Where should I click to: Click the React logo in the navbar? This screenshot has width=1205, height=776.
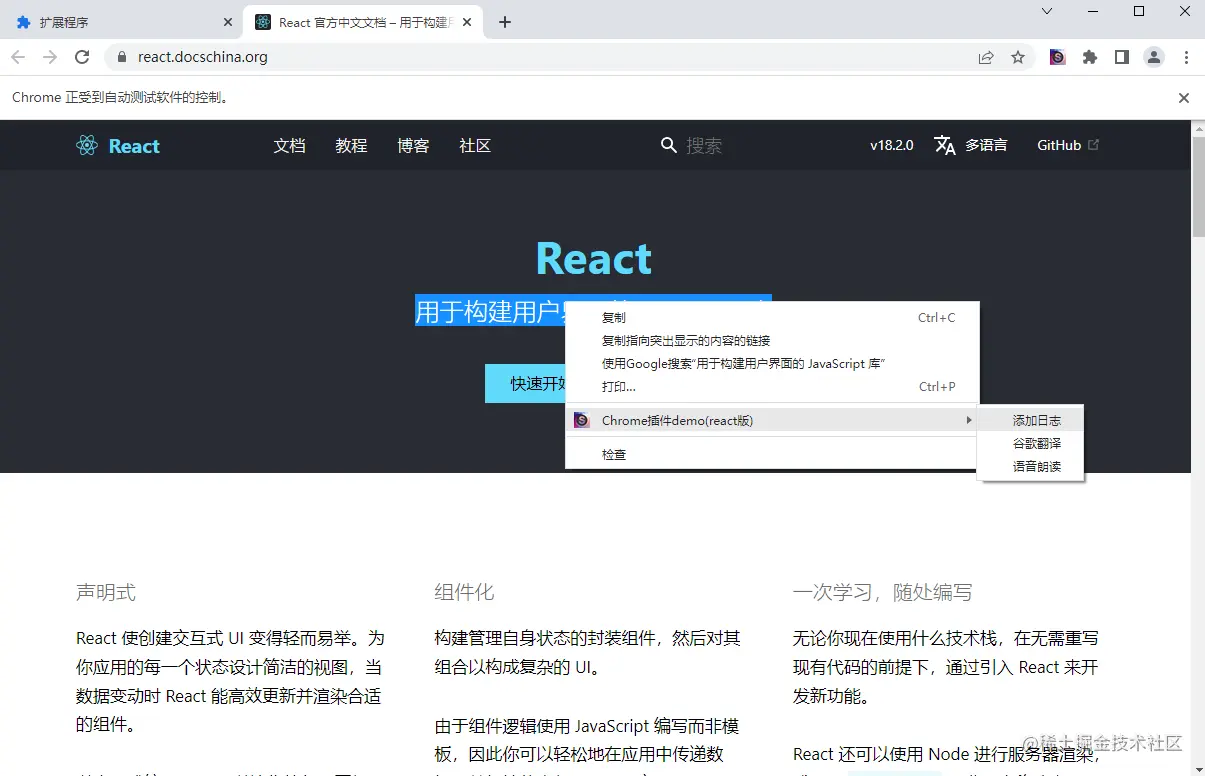(117, 145)
